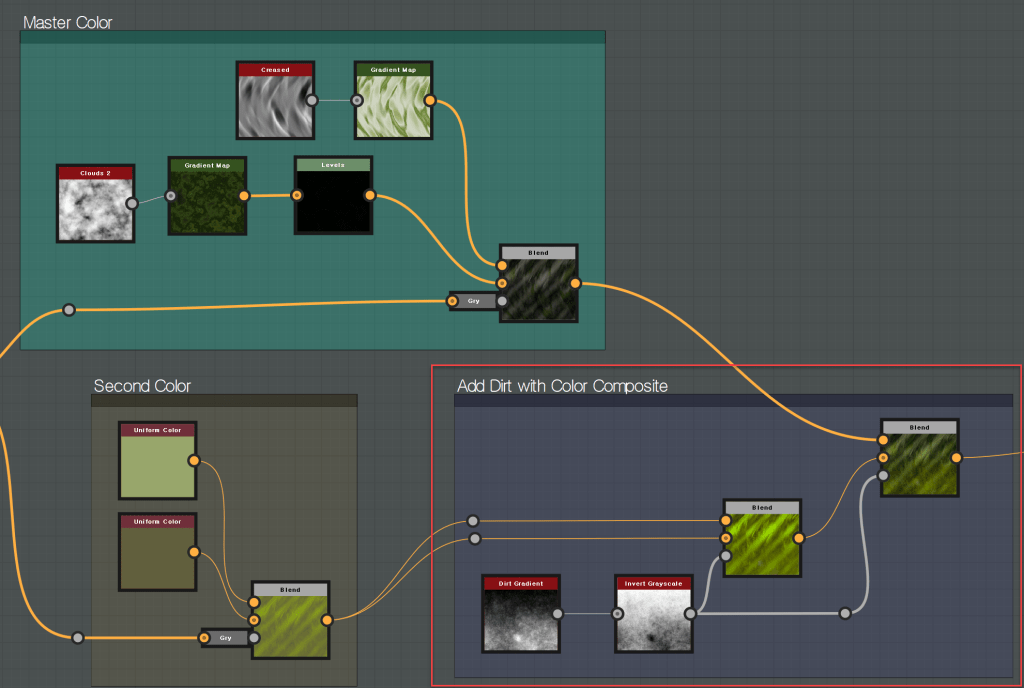This screenshot has height=688, width=1024.
Task: Select the Invert Grayscale node
Action: click(653, 619)
